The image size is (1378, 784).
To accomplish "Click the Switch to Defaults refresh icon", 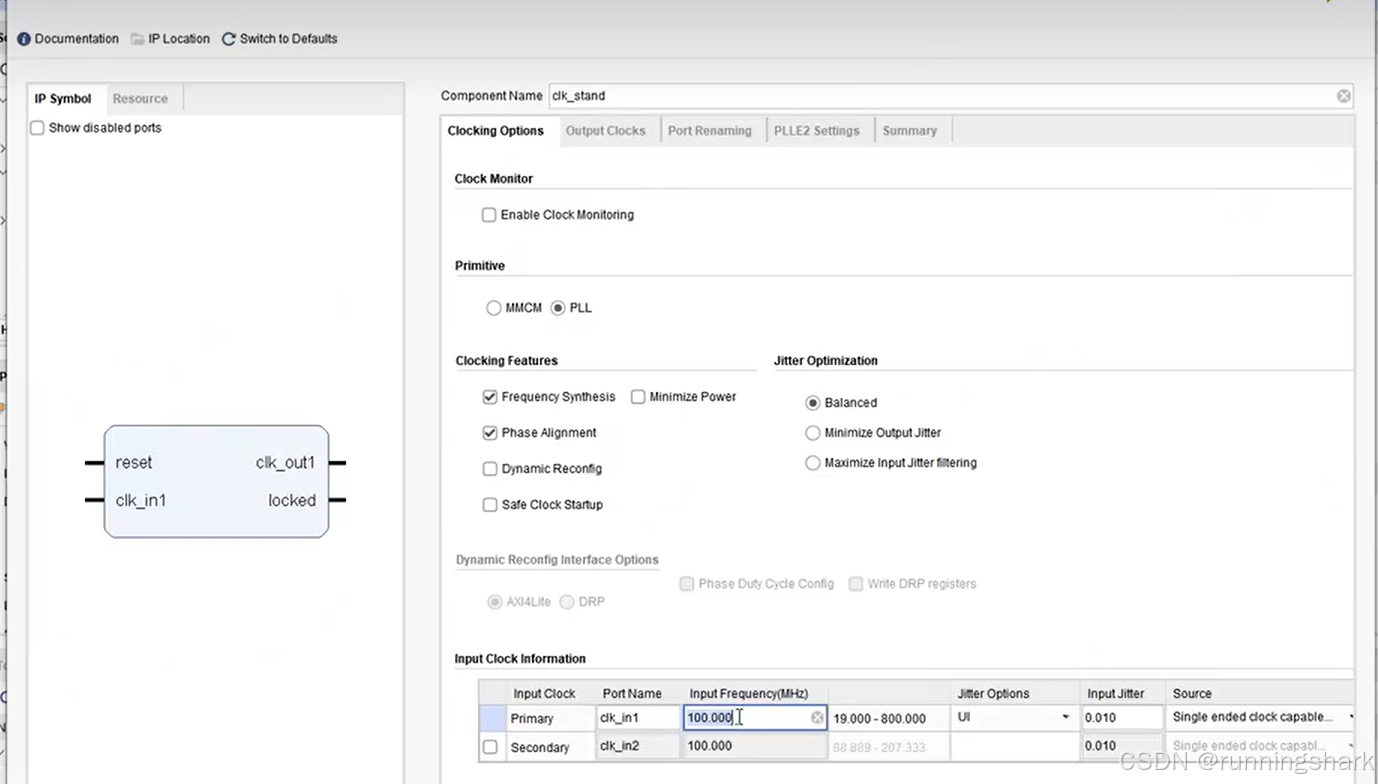I will click(228, 39).
